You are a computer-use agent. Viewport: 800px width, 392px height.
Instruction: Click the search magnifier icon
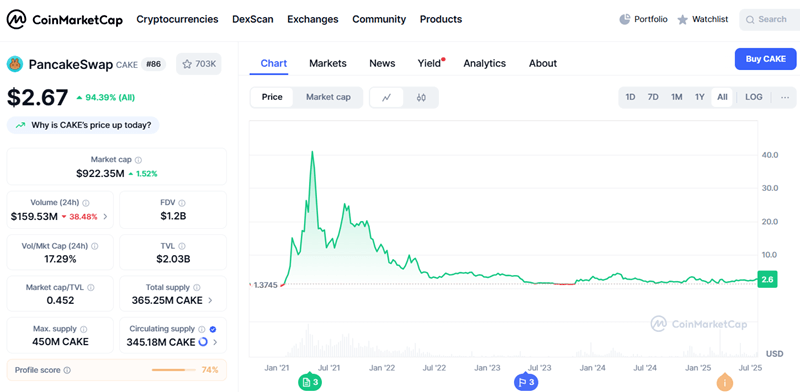click(749, 20)
